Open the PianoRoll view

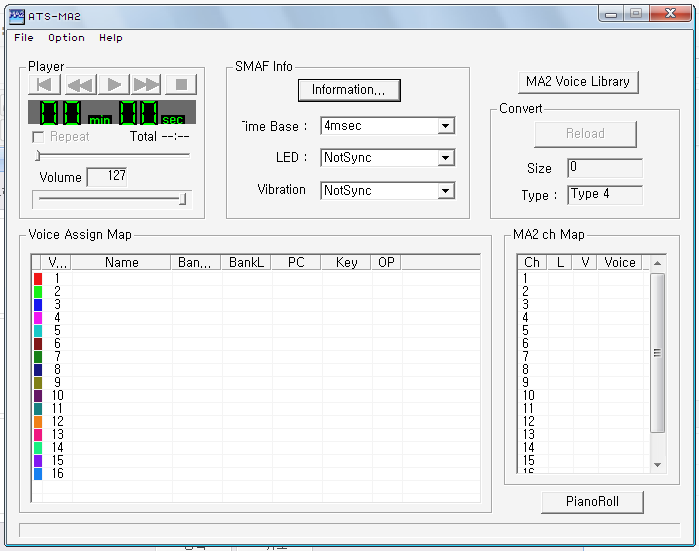592,502
